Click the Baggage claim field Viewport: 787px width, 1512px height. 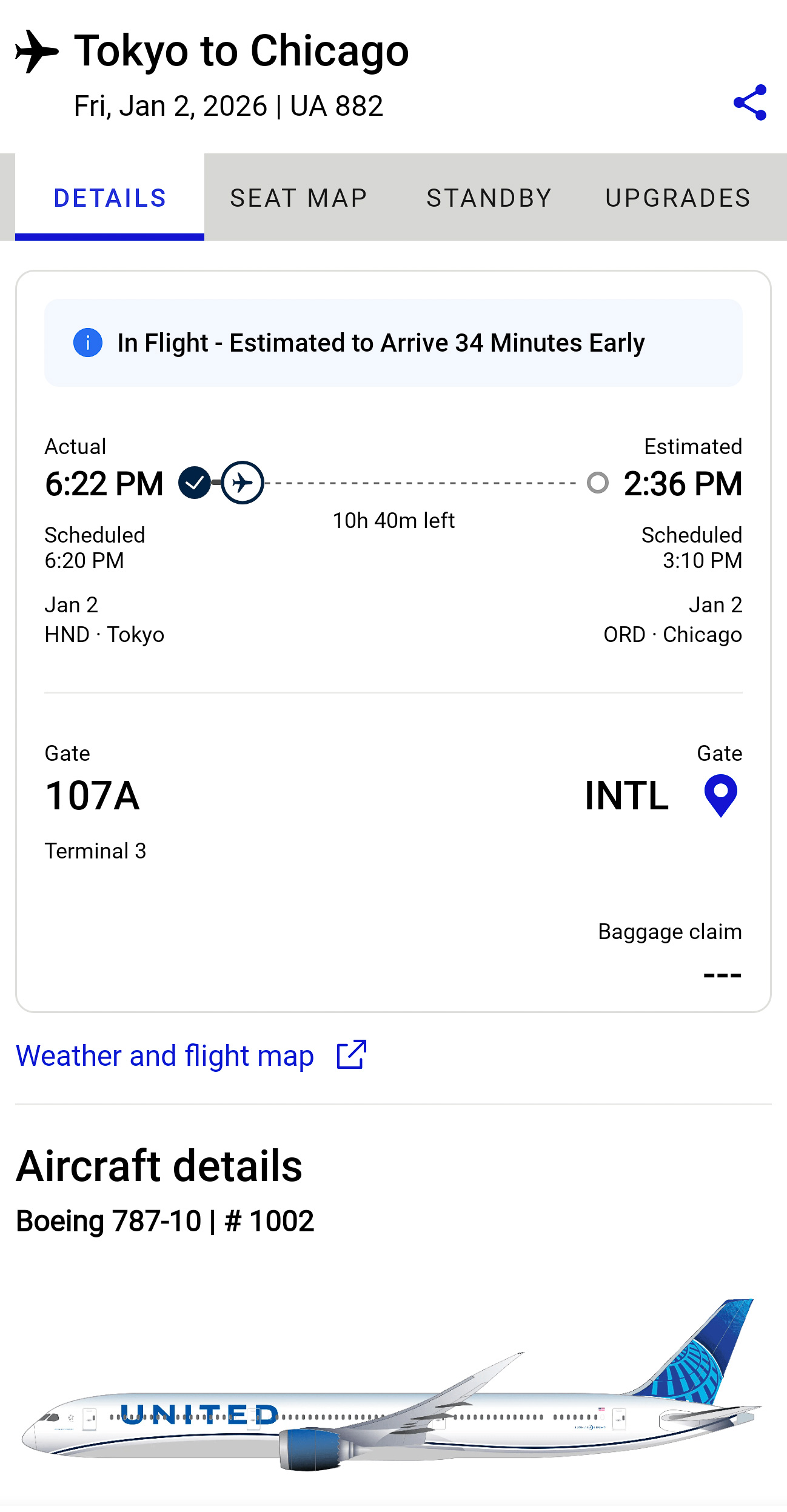[x=670, y=951]
